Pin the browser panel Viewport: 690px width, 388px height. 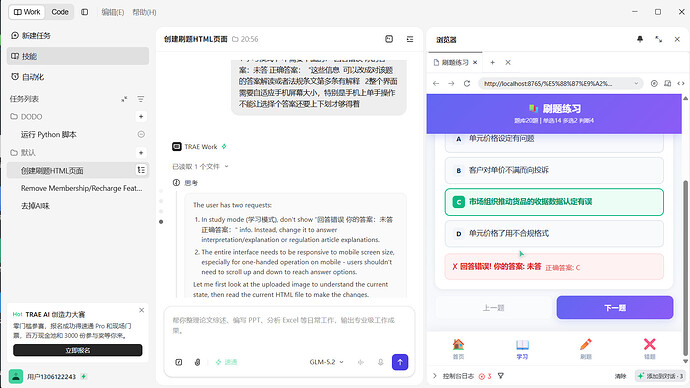click(640, 39)
